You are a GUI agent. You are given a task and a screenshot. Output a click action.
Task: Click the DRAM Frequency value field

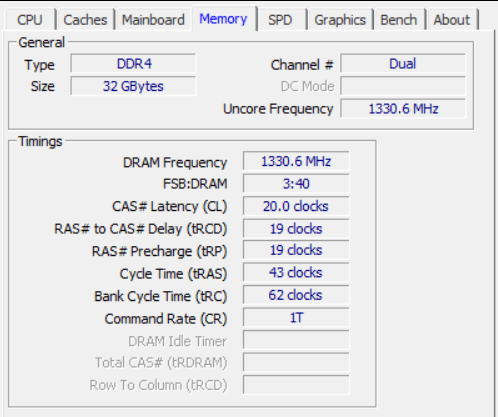(x=296, y=161)
